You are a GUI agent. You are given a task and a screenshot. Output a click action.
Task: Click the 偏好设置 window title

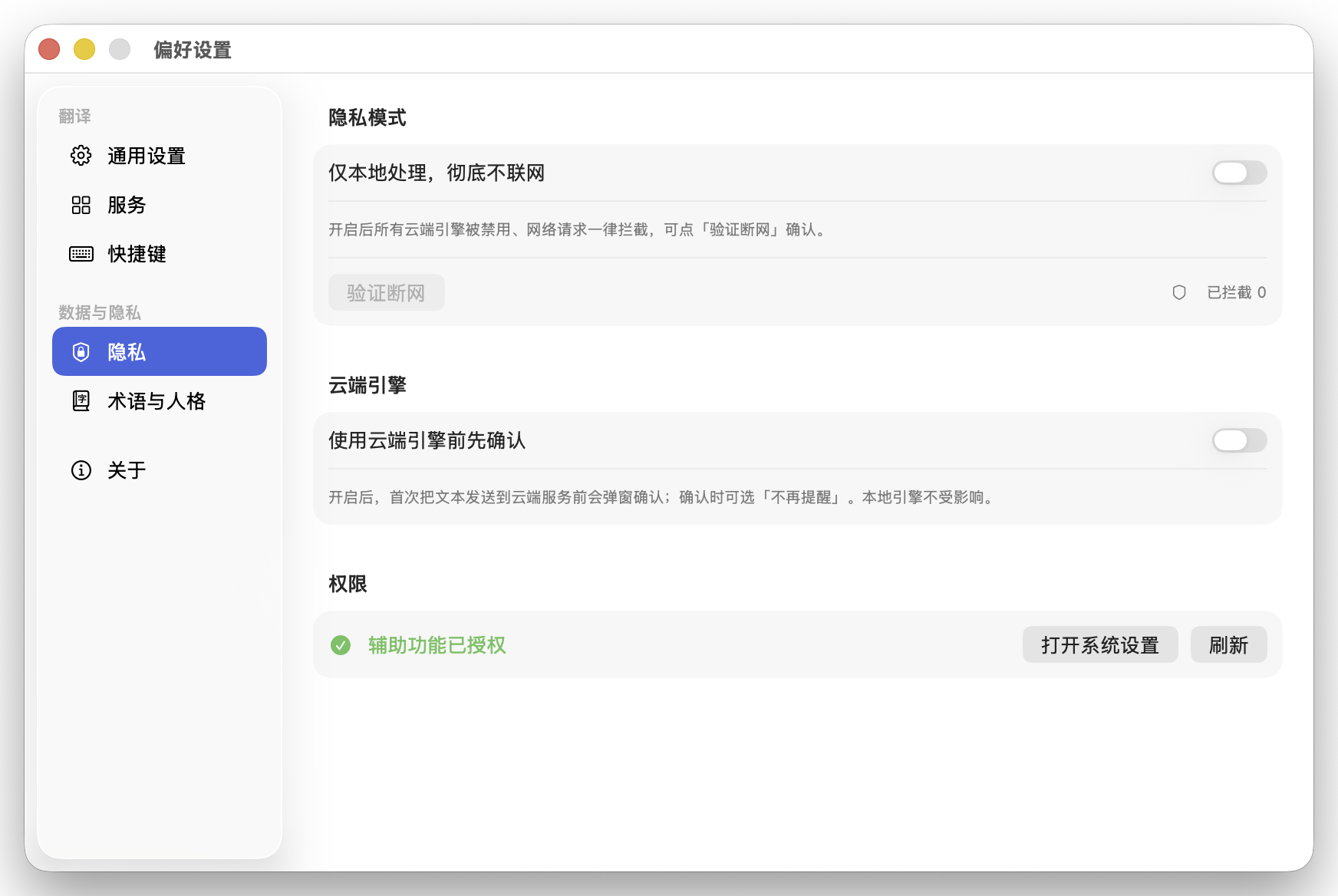pos(193,50)
